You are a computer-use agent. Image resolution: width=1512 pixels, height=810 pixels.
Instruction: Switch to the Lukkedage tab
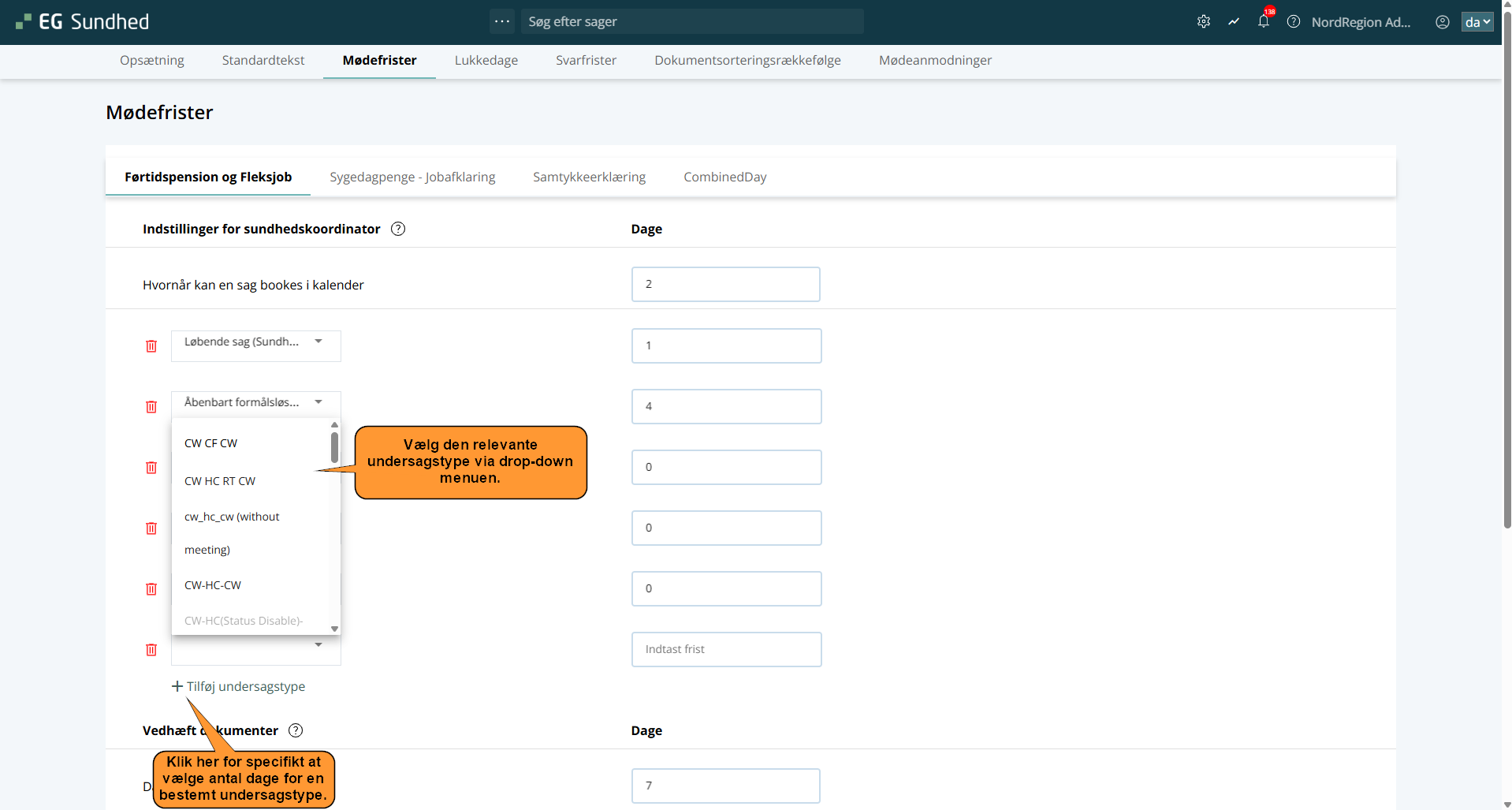coord(486,61)
